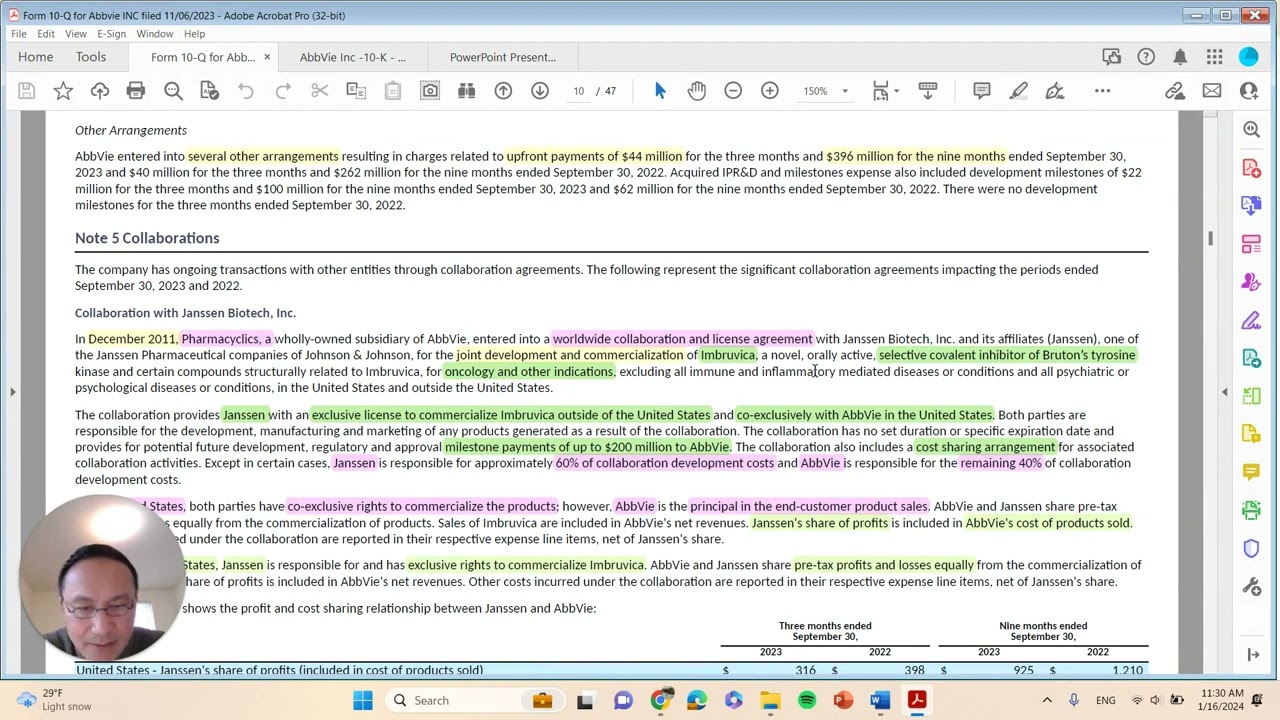Open Word from the taskbar
The width and height of the screenshot is (1280, 720).
click(x=879, y=700)
